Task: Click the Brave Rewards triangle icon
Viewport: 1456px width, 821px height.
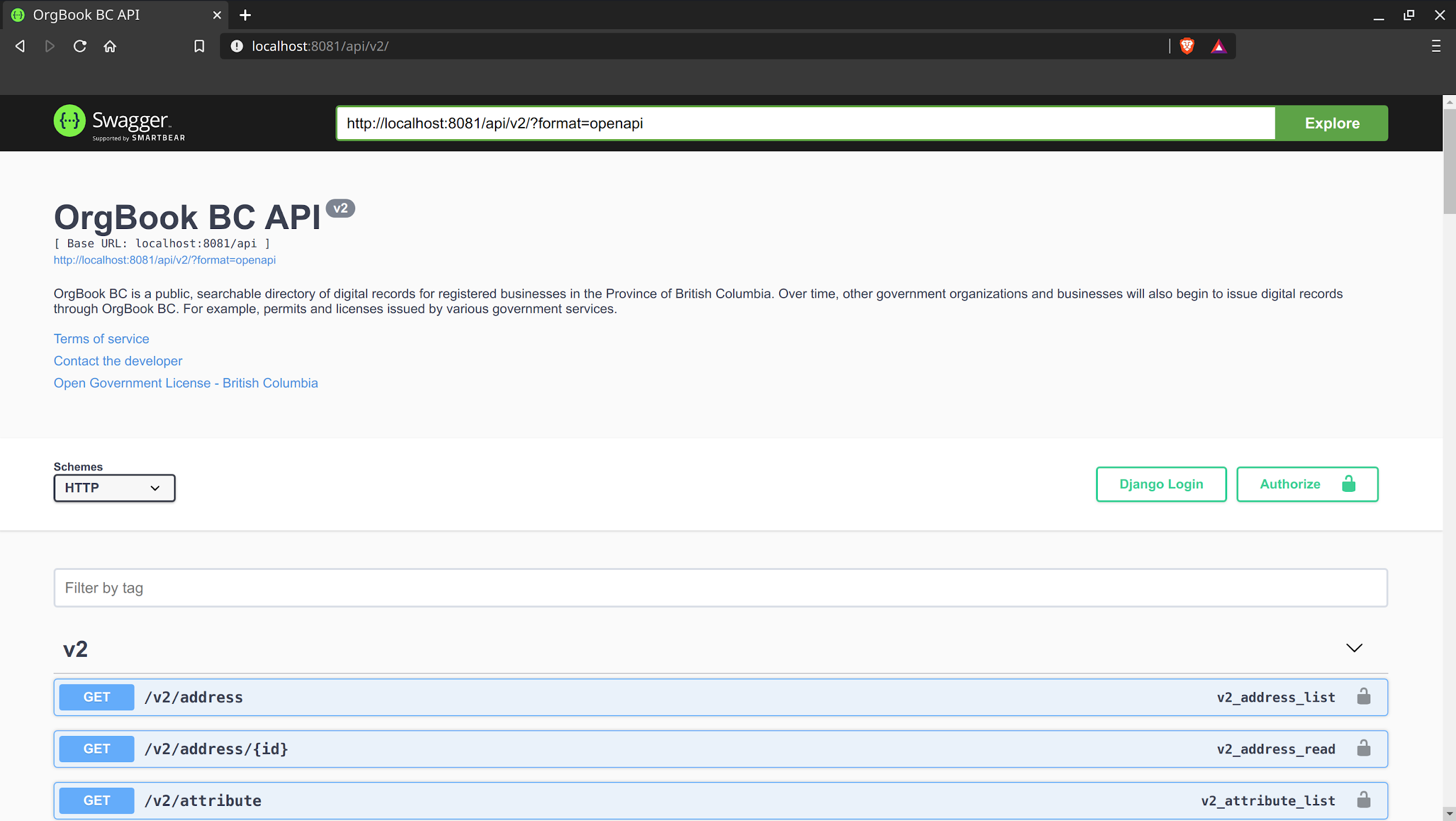Action: point(1218,46)
